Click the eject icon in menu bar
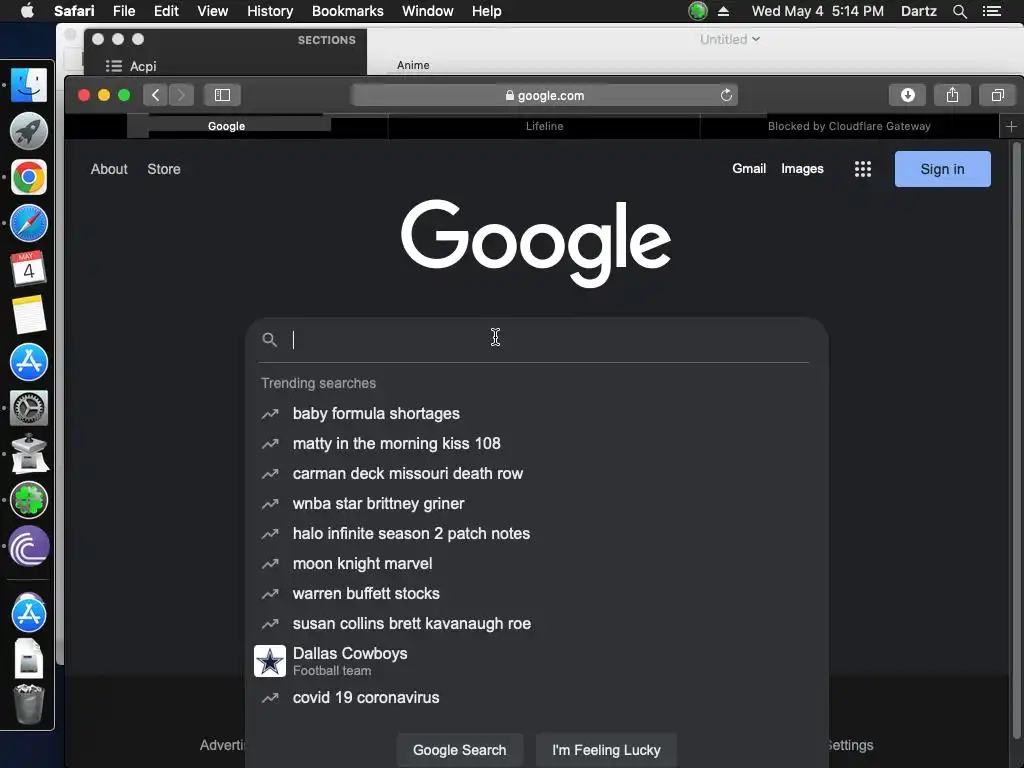This screenshot has height=768, width=1024. tap(724, 11)
